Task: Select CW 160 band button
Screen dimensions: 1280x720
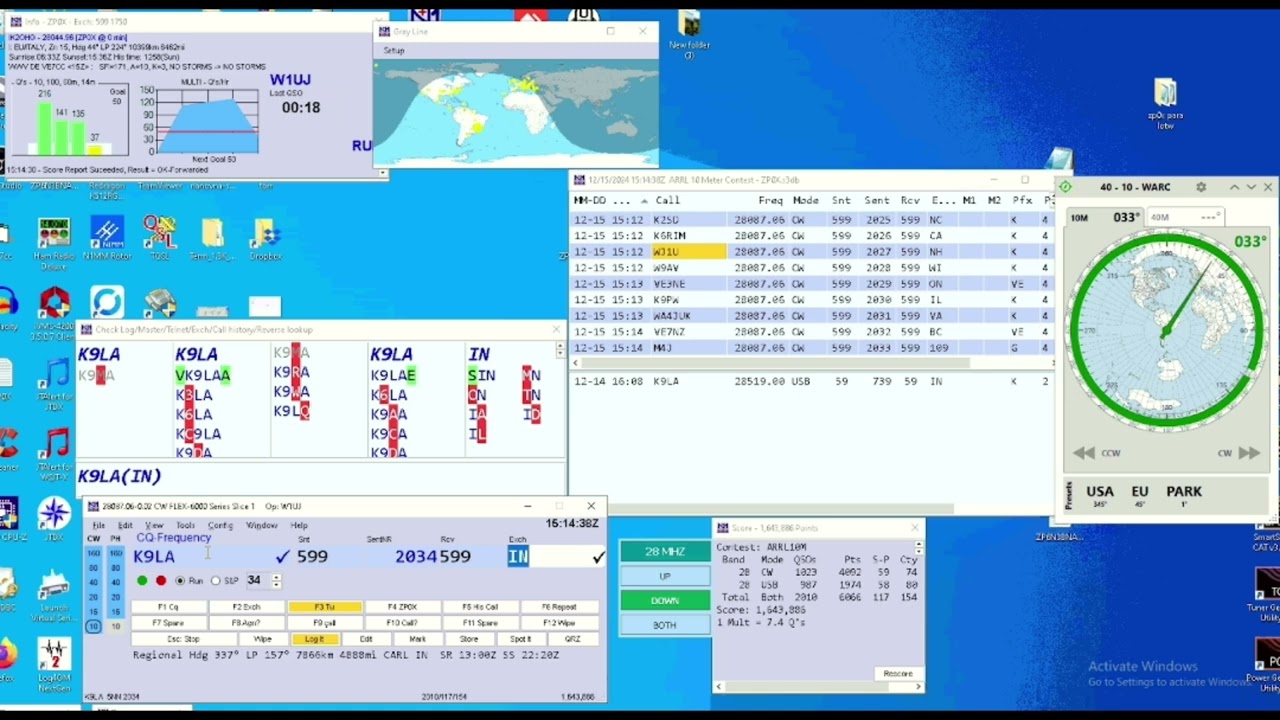Action: [x=93, y=553]
